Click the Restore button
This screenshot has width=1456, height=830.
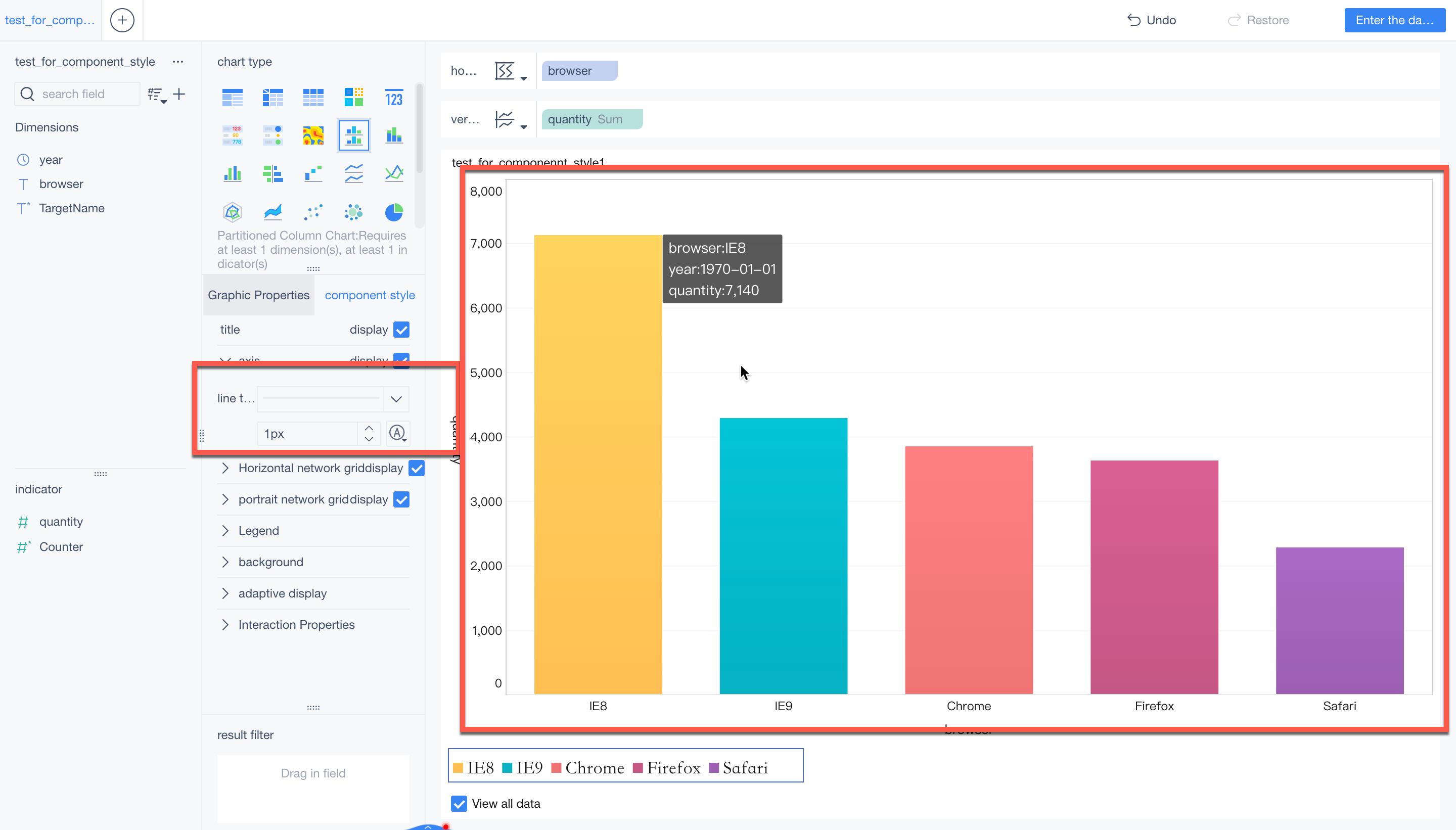1258,20
